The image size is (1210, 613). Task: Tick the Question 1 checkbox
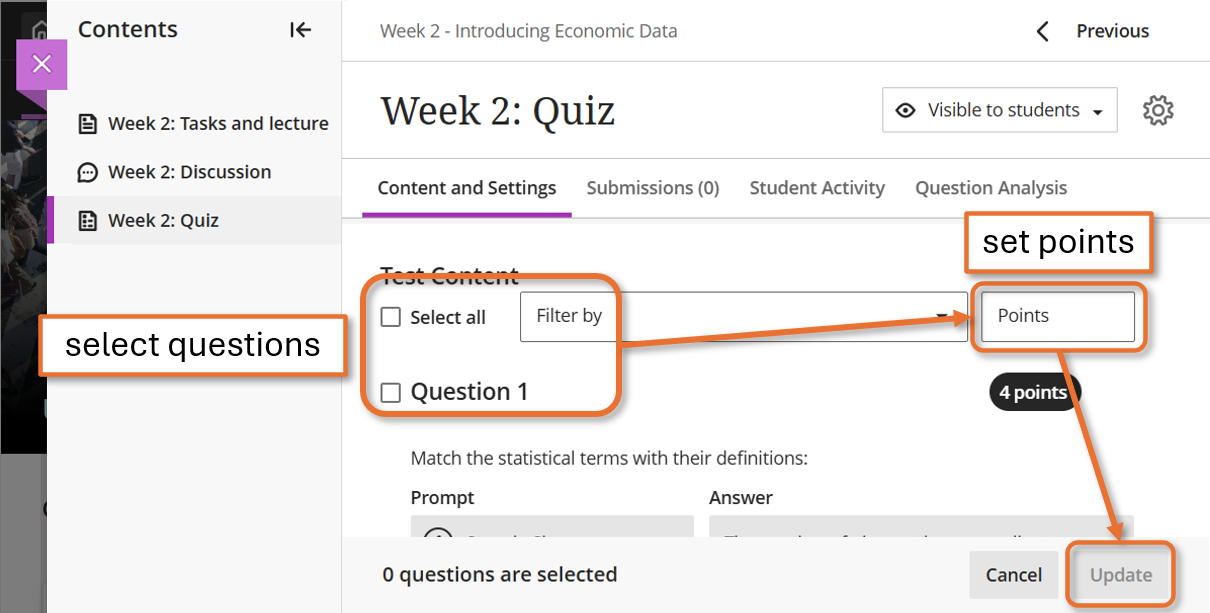(x=391, y=392)
